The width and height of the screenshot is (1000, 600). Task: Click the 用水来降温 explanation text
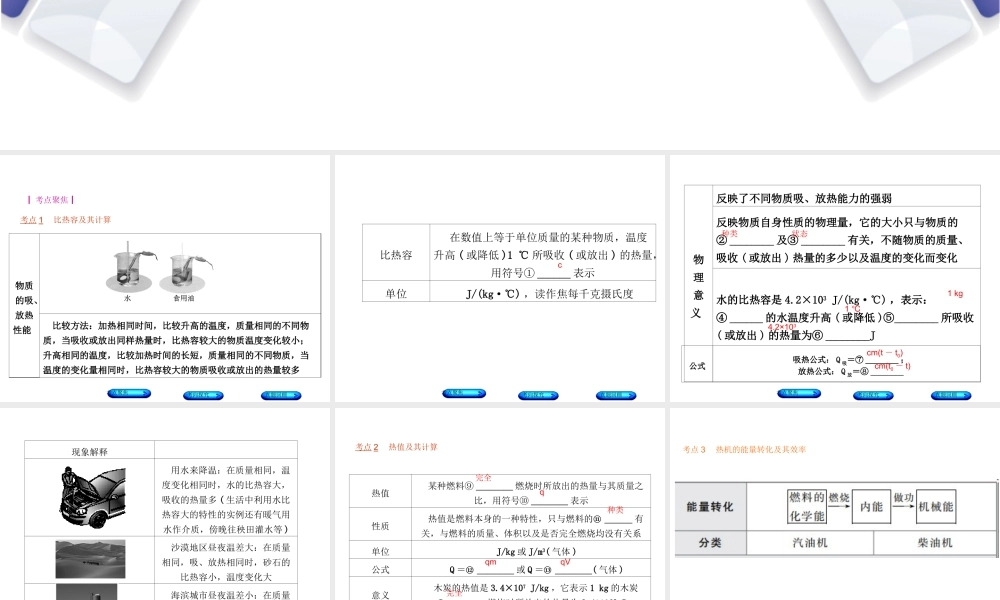pos(226,499)
